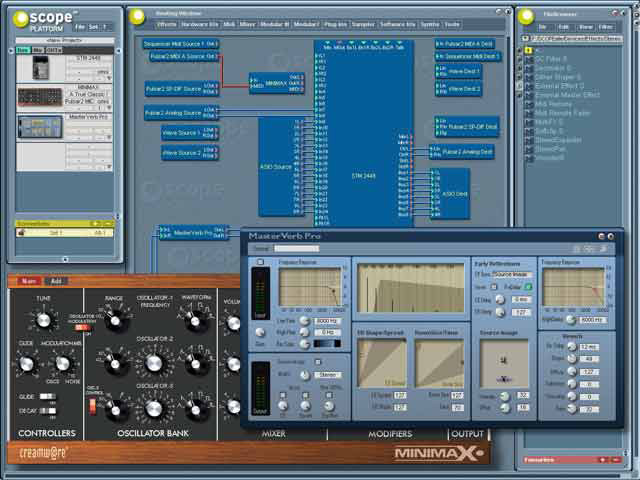
Task: Click the Oscillator-2 frequency knob
Action: [154, 363]
